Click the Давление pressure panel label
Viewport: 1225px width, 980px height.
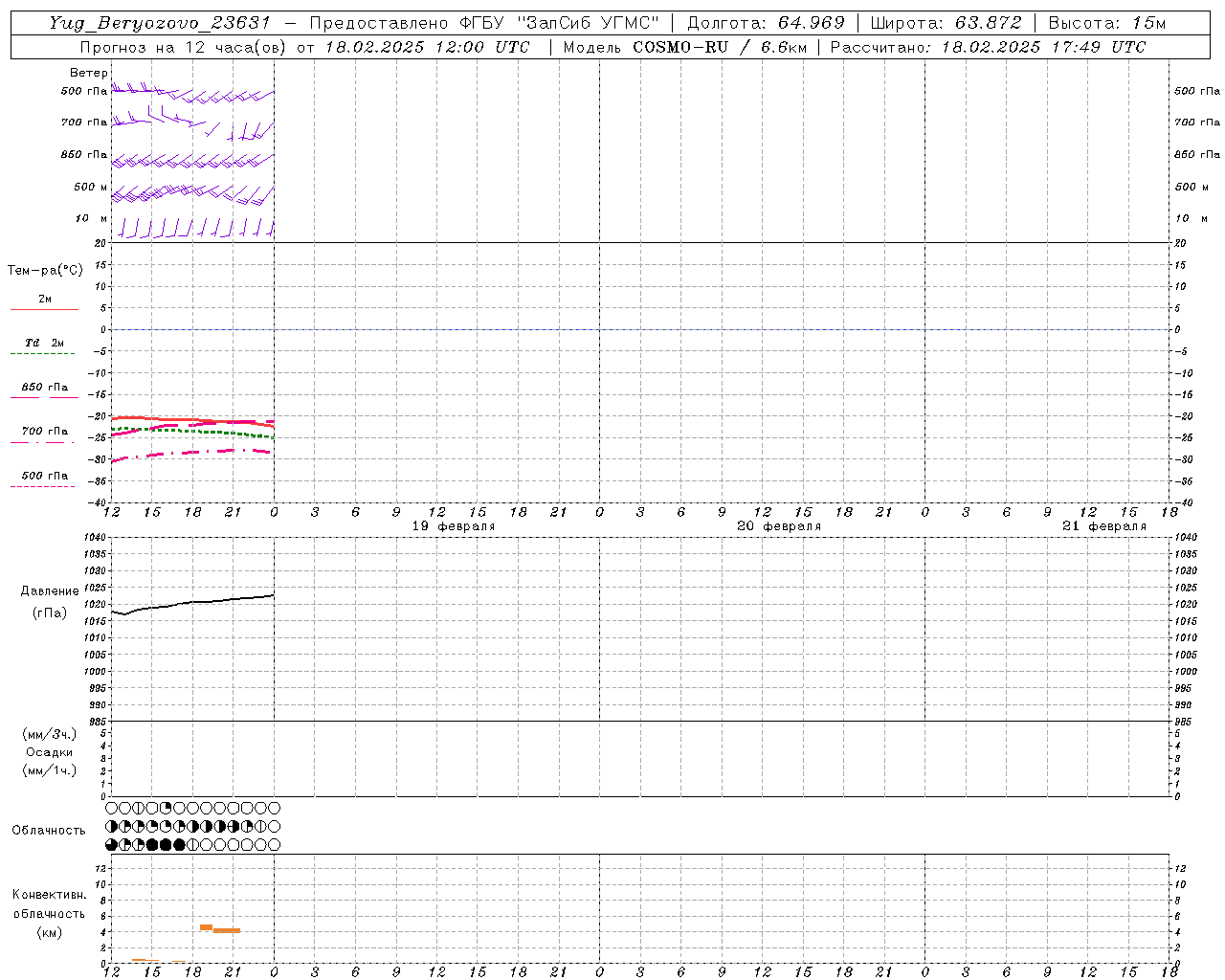click(50, 591)
